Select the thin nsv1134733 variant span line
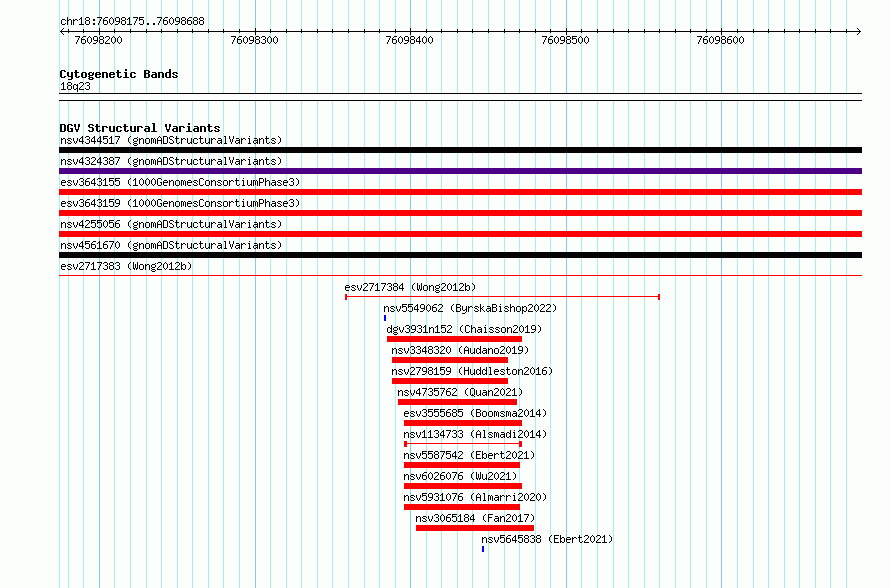 point(463,444)
